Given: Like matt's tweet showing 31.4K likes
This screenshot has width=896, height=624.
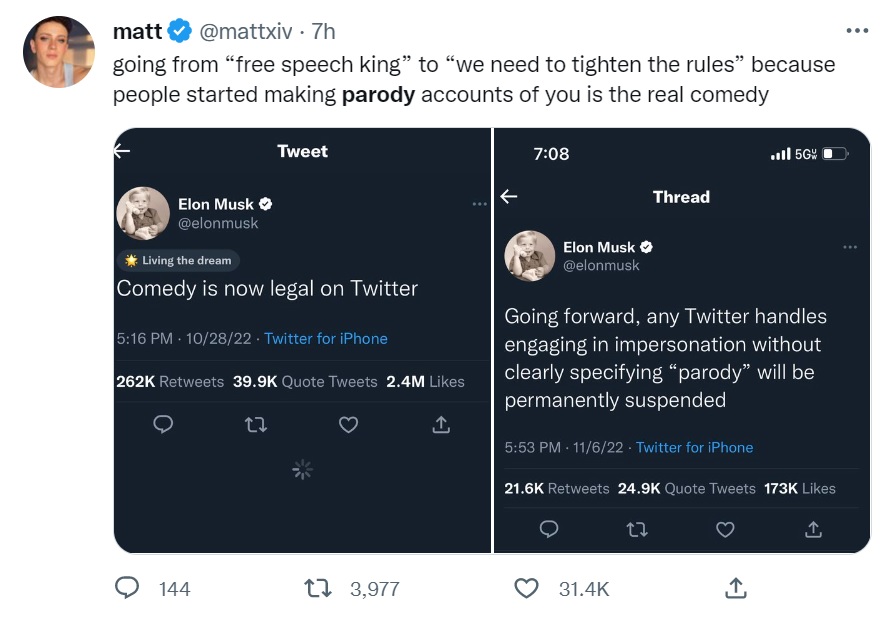Looking at the screenshot, I should (x=526, y=588).
